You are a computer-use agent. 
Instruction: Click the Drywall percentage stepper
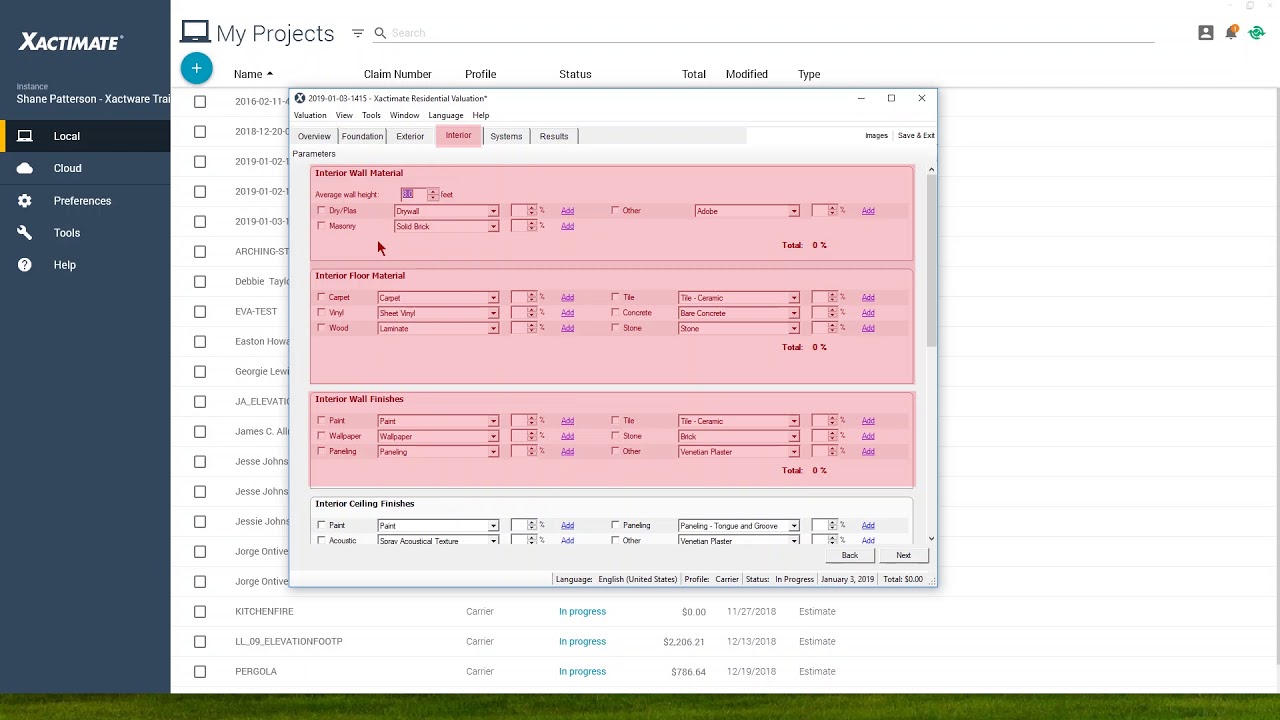click(531, 211)
